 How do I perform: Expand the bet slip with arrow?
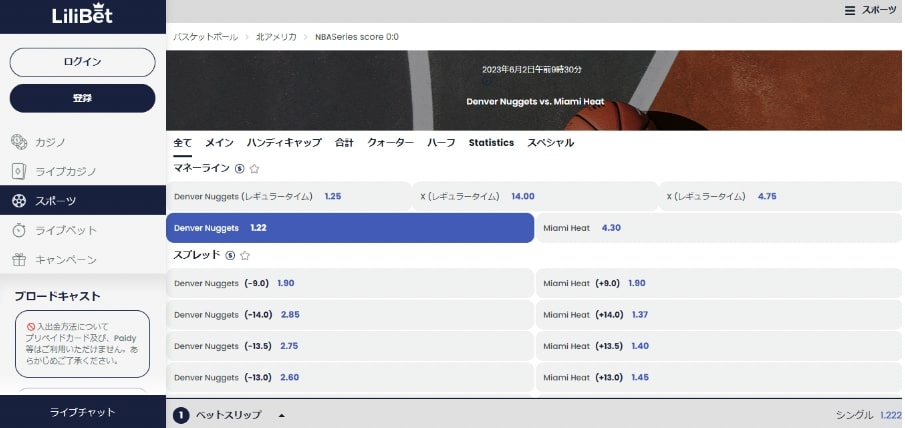point(282,415)
